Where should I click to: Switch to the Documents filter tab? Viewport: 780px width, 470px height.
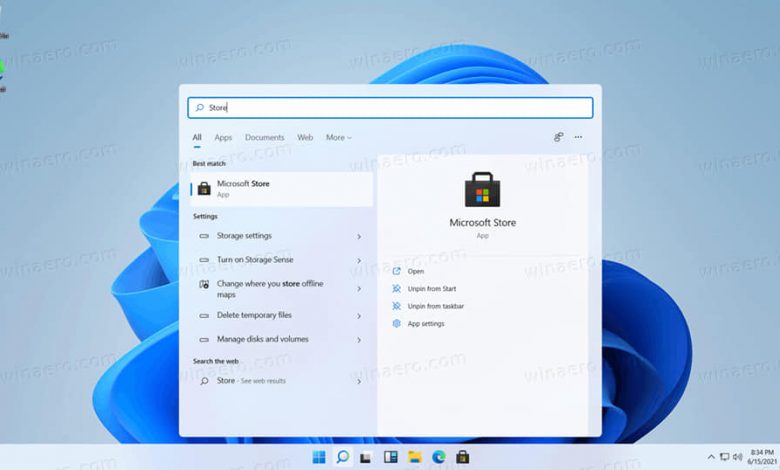(x=264, y=137)
